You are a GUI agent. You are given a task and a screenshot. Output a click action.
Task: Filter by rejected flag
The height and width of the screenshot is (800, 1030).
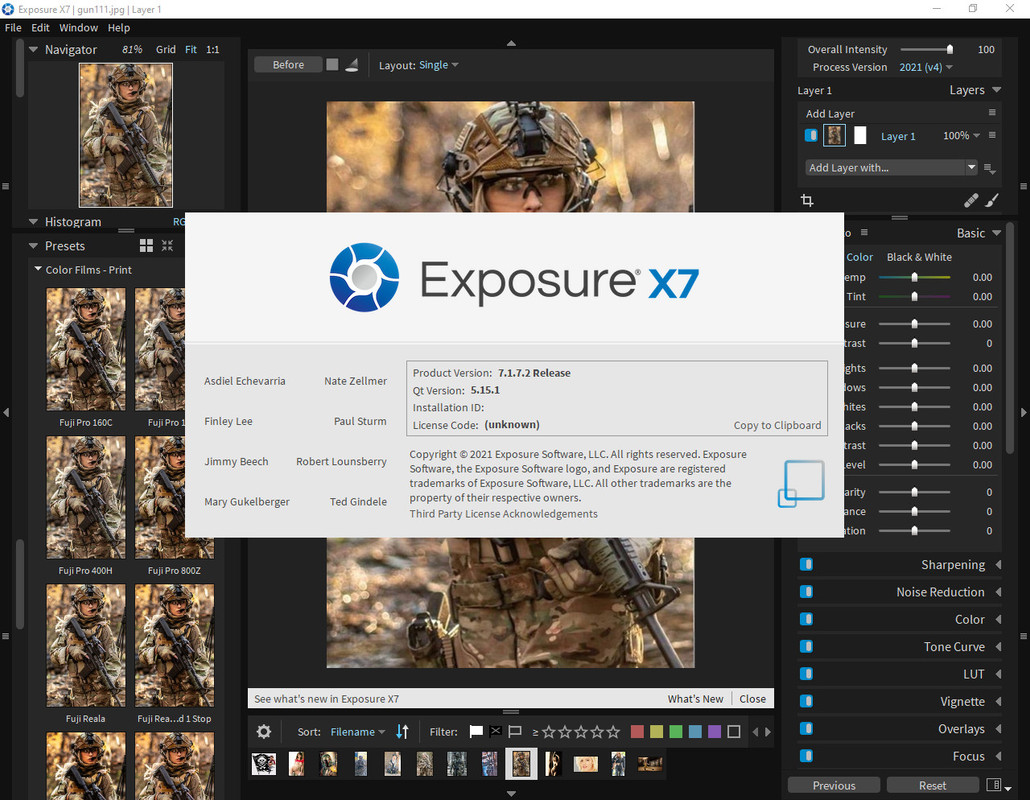pyautogui.click(x=496, y=732)
